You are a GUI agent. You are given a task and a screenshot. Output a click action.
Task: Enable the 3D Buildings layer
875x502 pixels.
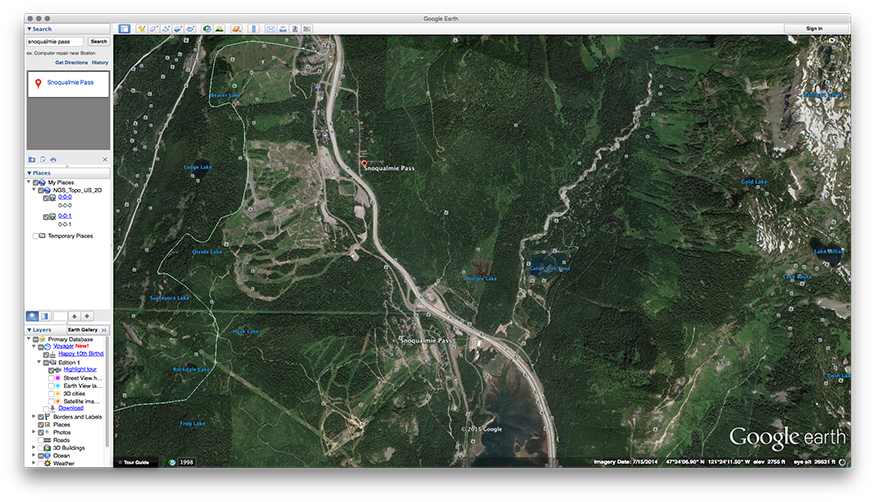(41, 448)
